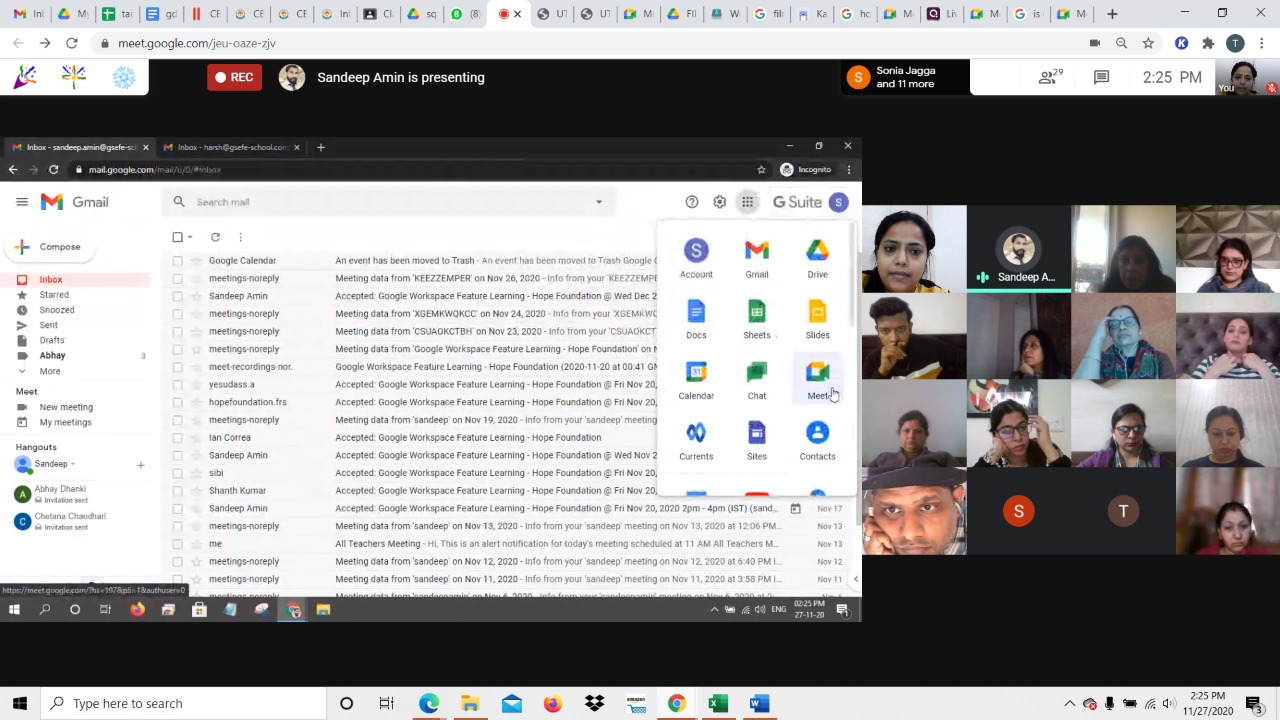This screenshot has width=1280, height=720.
Task: Open Slides from the Google apps panel
Action: point(817,319)
